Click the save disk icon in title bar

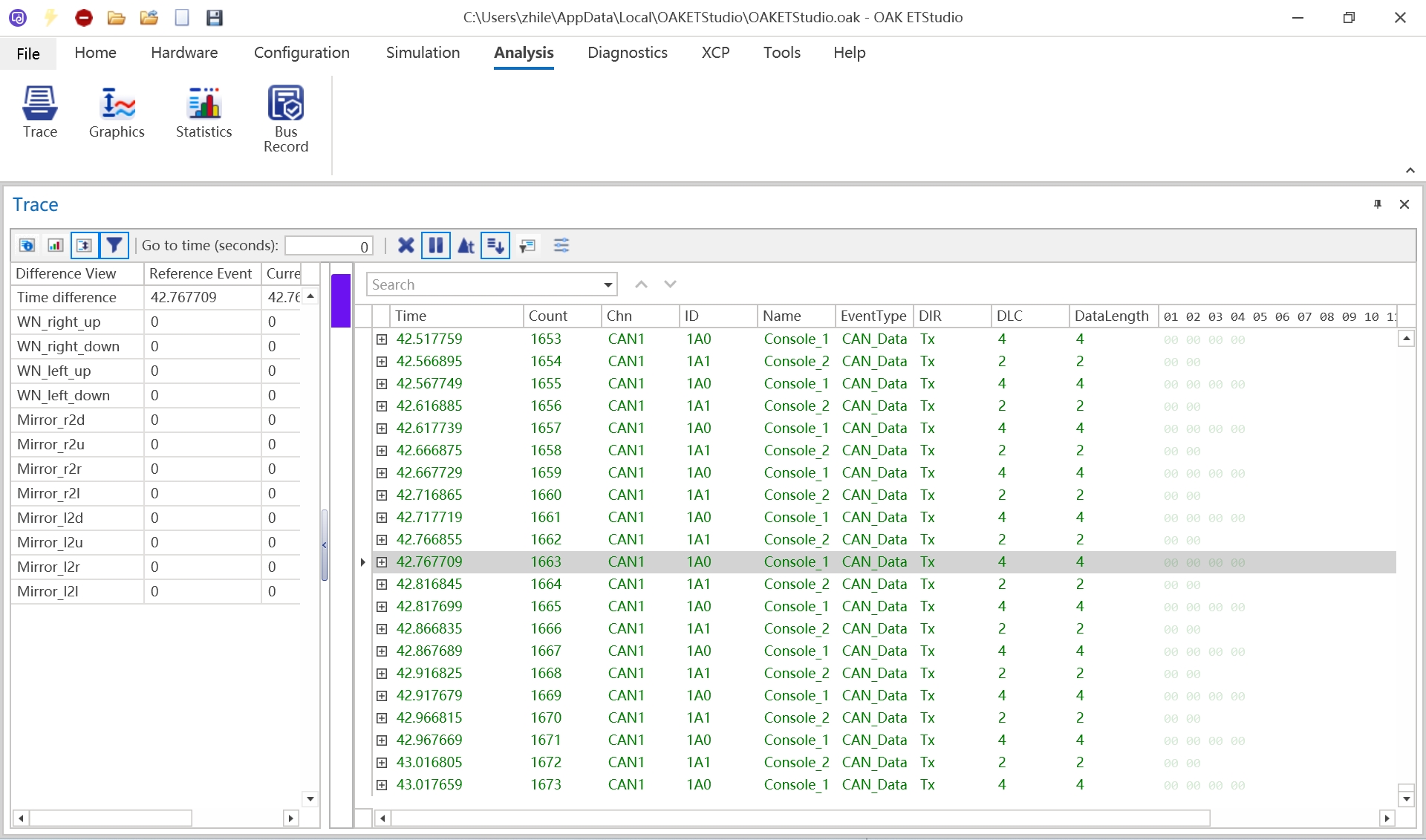pos(215,18)
